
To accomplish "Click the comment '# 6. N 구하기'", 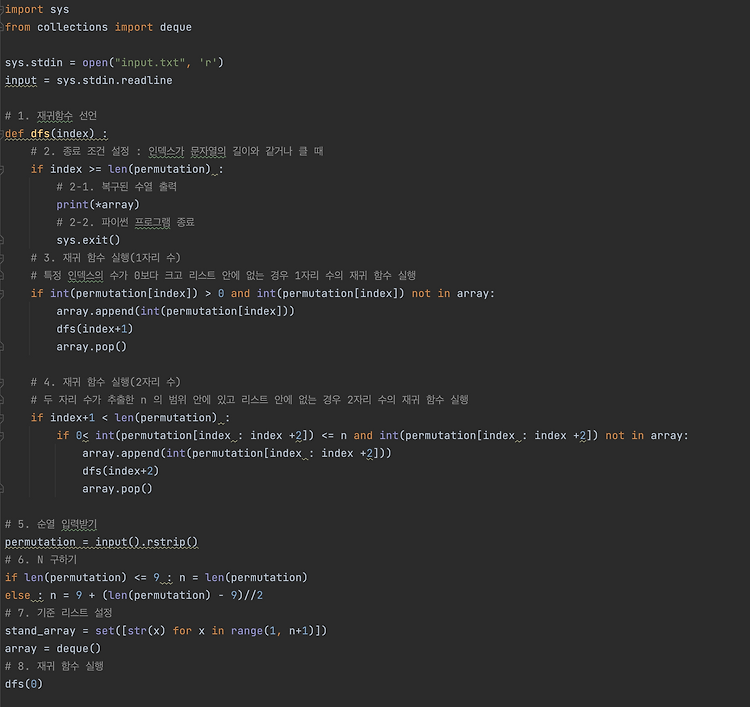I will (x=41, y=560).
